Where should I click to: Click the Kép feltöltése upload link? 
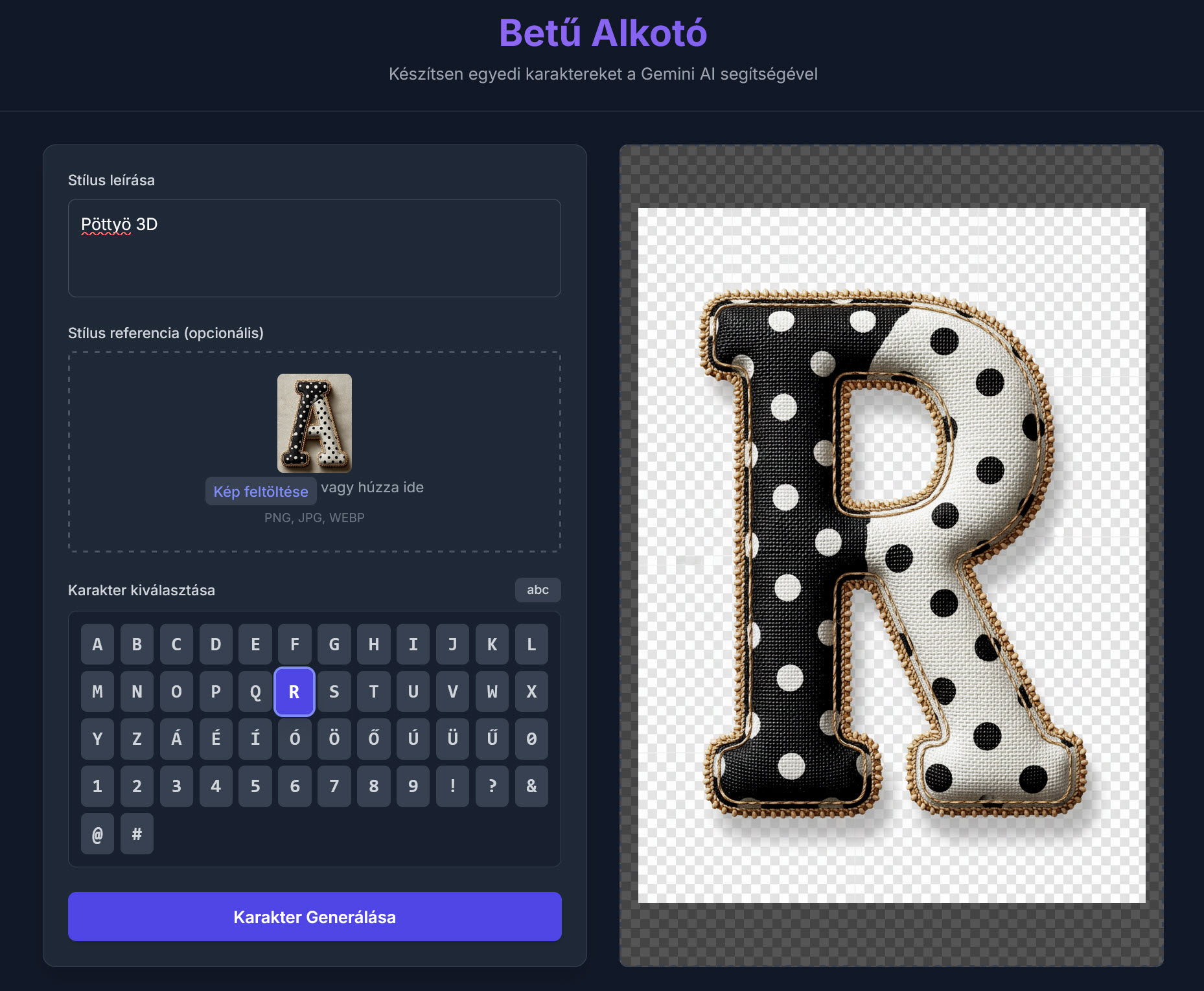click(260, 492)
